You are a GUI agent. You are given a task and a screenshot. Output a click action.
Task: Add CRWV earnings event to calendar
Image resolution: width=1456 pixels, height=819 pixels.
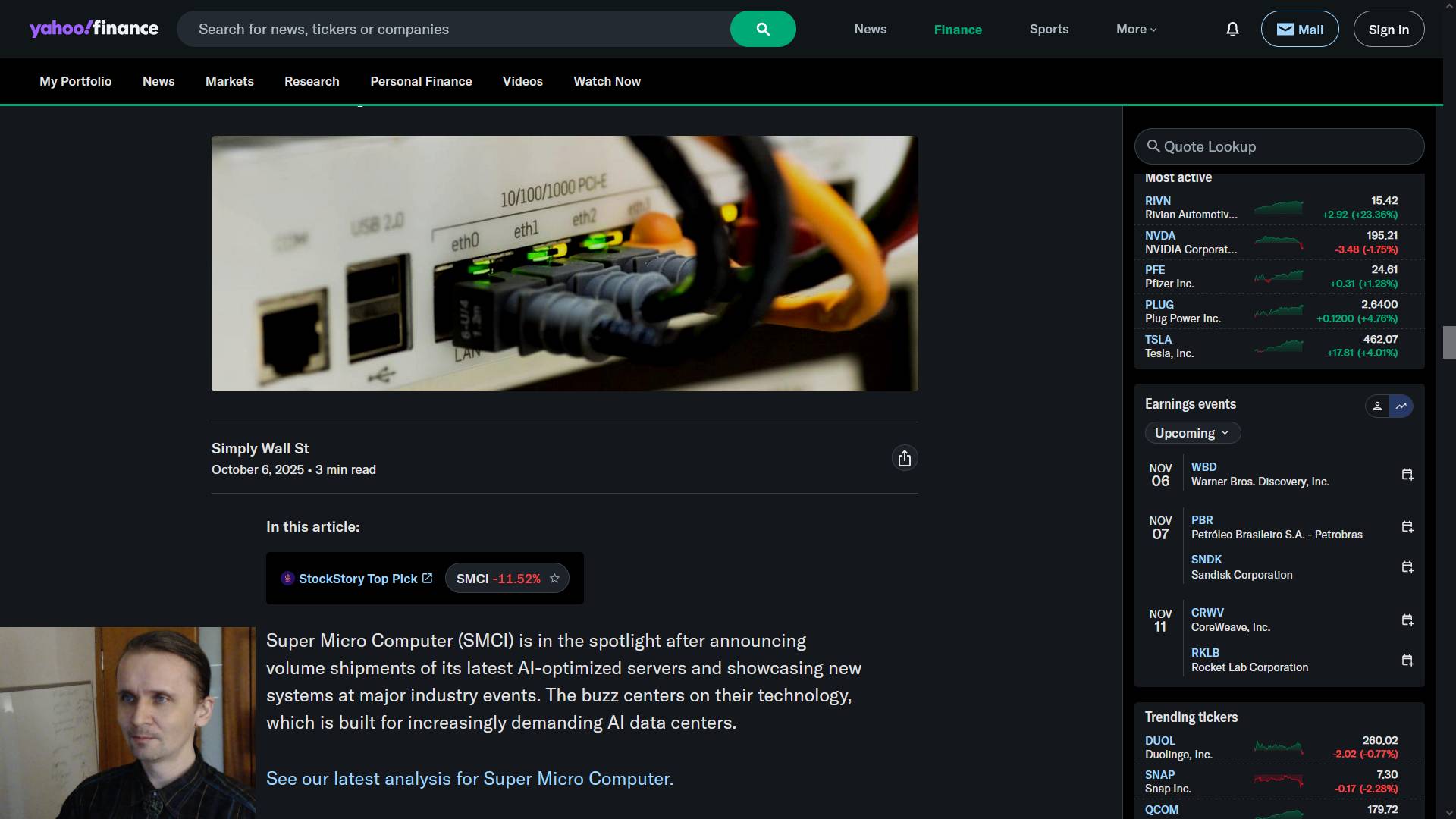click(x=1407, y=620)
